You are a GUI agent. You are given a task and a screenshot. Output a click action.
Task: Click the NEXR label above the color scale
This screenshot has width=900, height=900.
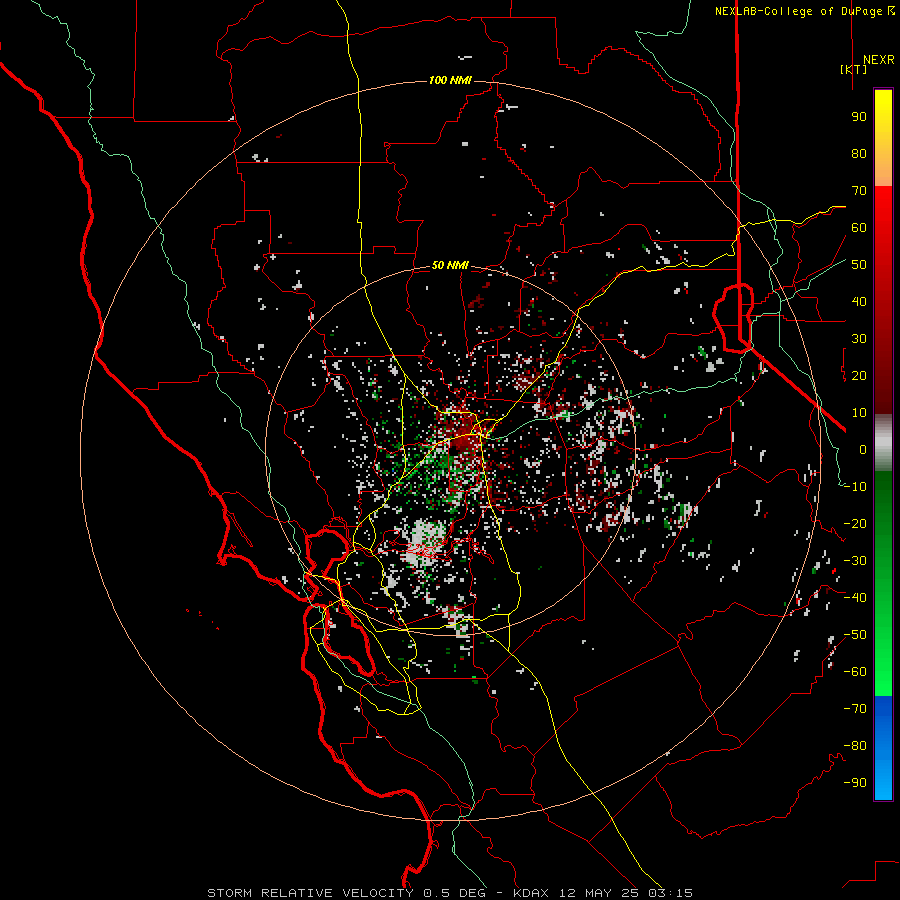coord(878,60)
